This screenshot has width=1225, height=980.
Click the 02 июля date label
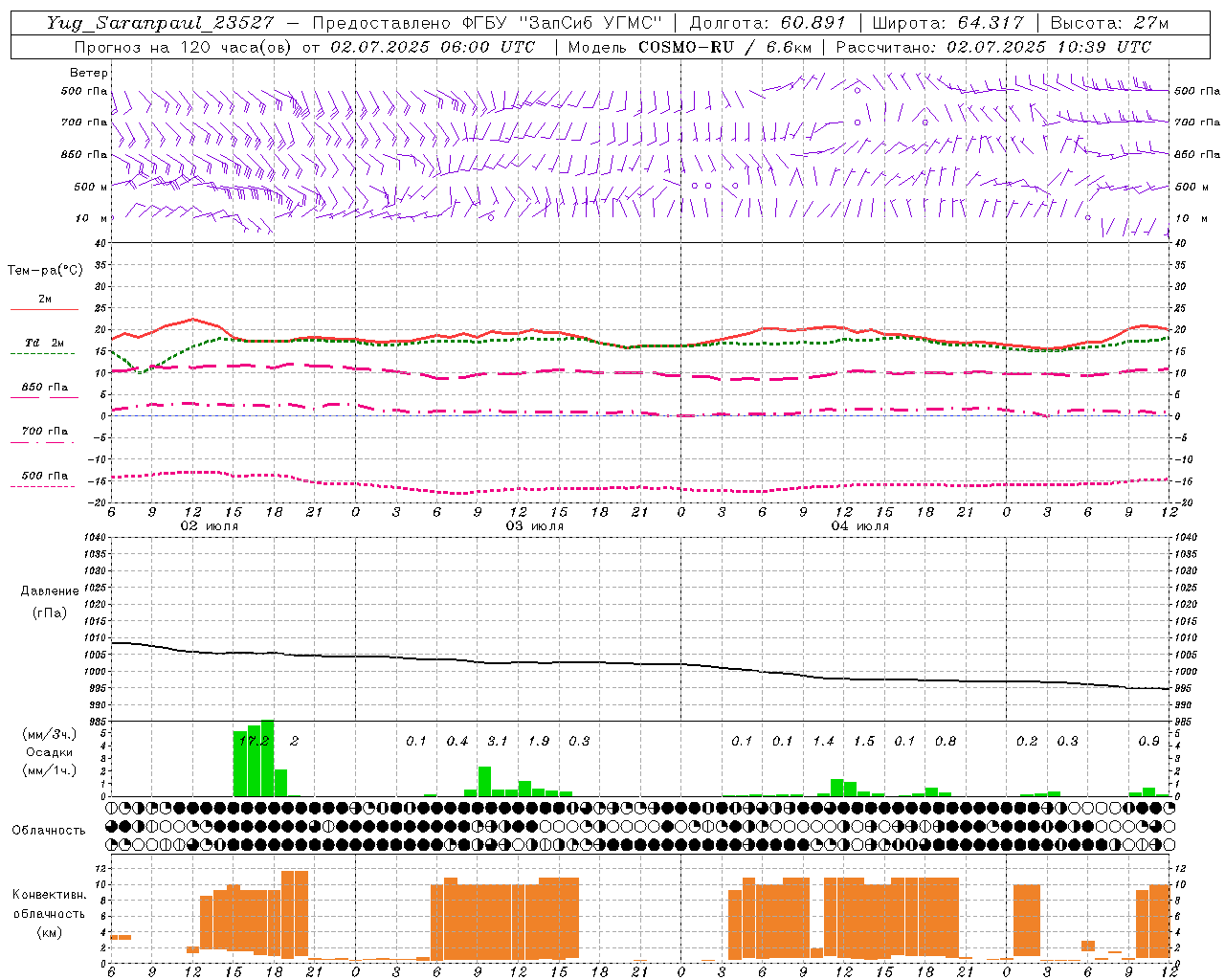tap(210, 526)
